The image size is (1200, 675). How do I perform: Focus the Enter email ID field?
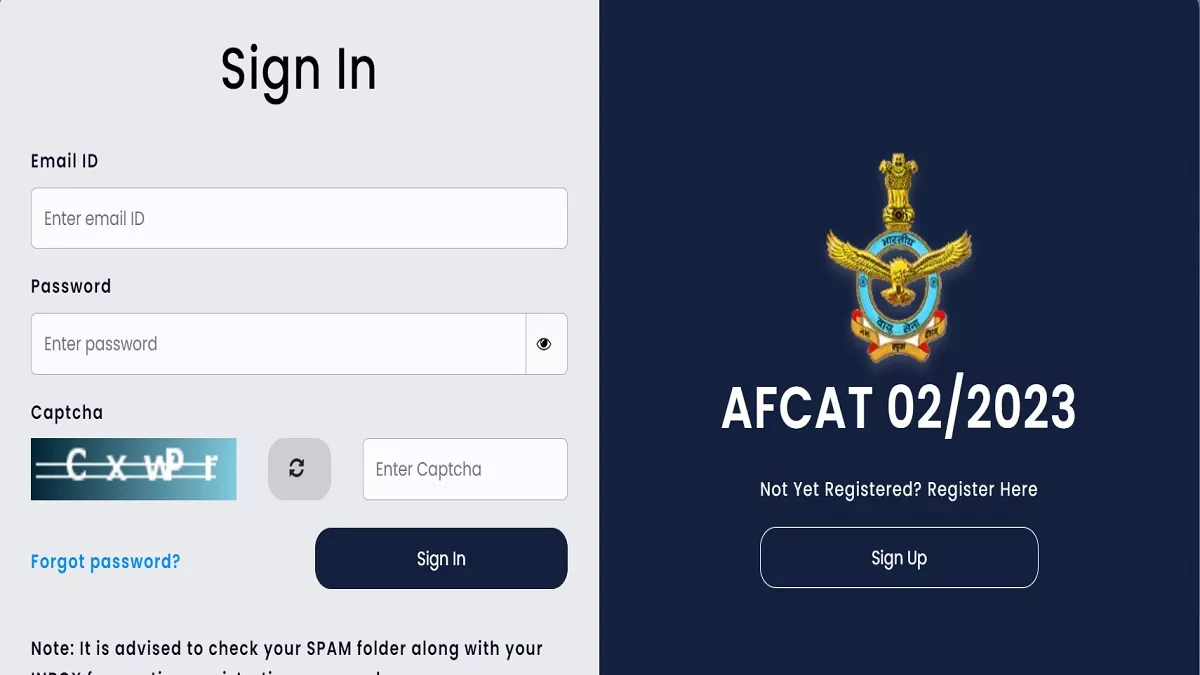[x=299, y=218]
